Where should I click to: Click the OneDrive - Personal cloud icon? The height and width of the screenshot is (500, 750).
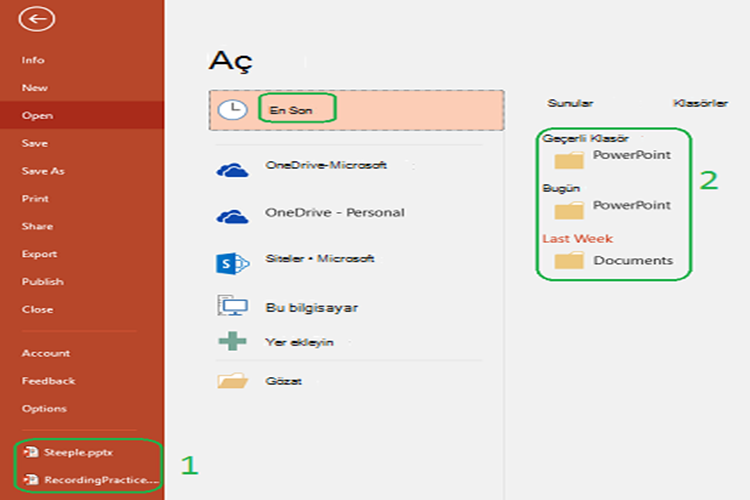pos(232,216)
